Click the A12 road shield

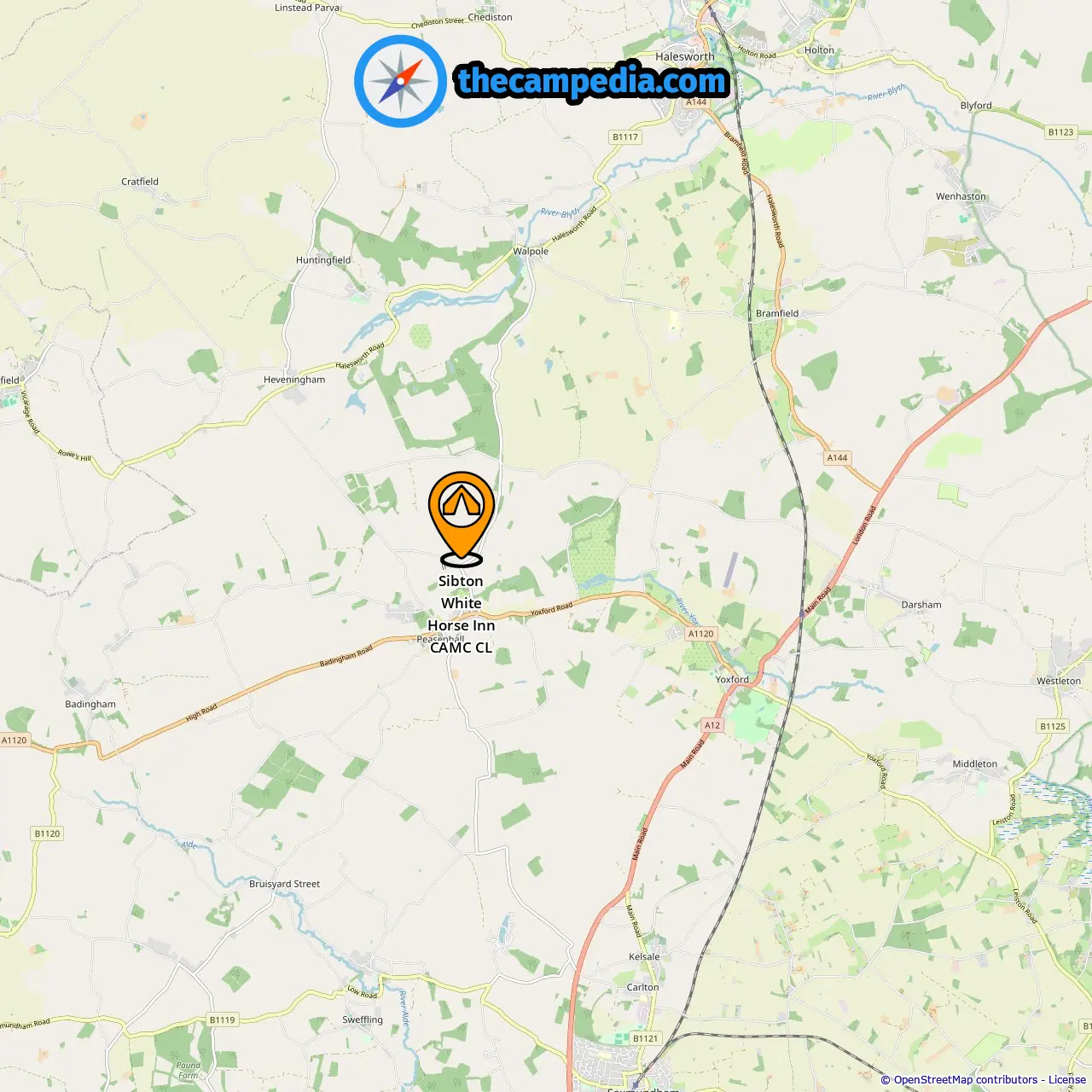click(712, 725)
